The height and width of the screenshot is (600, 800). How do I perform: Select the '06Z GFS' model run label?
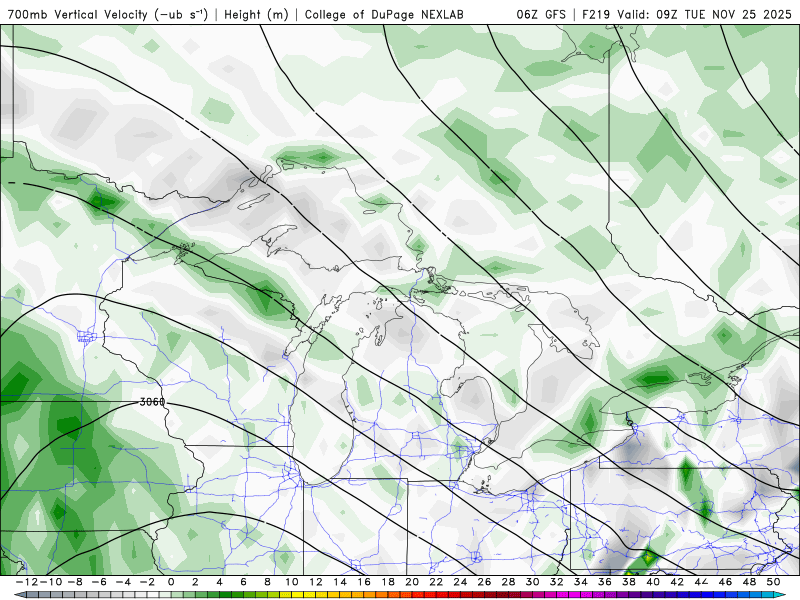click(541, 14)
